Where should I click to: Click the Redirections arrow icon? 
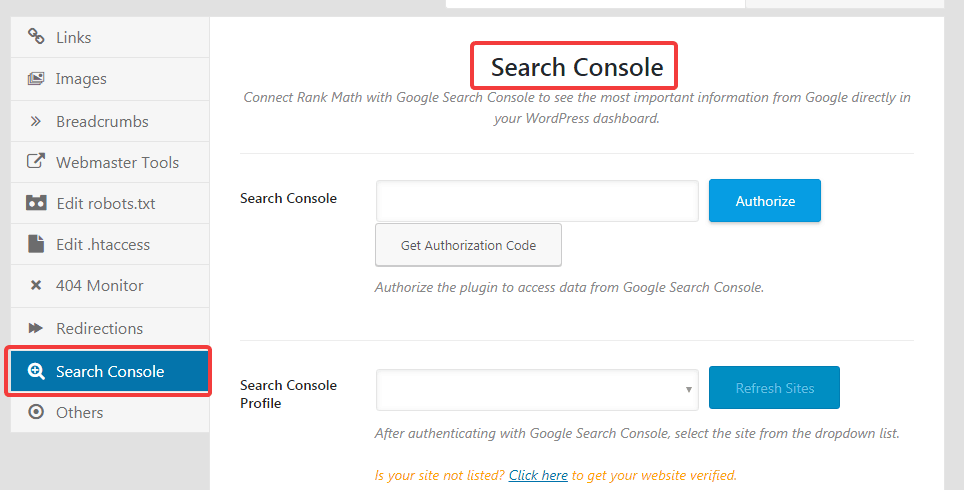click(36, 328)
